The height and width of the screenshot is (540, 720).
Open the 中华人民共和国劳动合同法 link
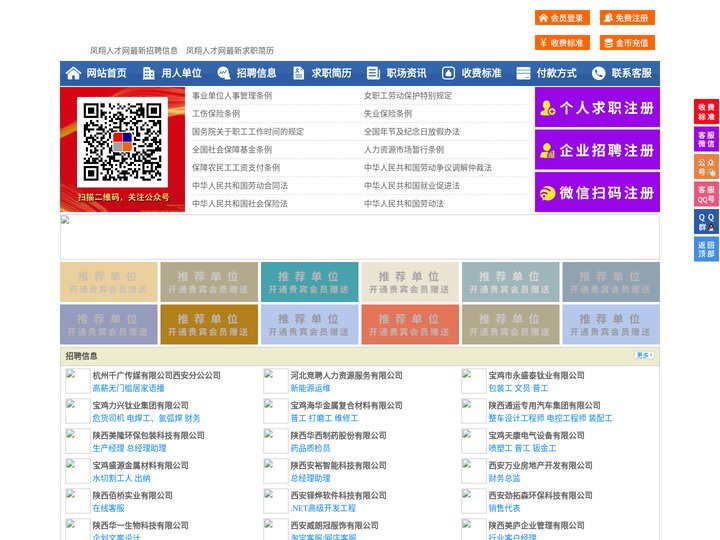(x=240, y=186)
